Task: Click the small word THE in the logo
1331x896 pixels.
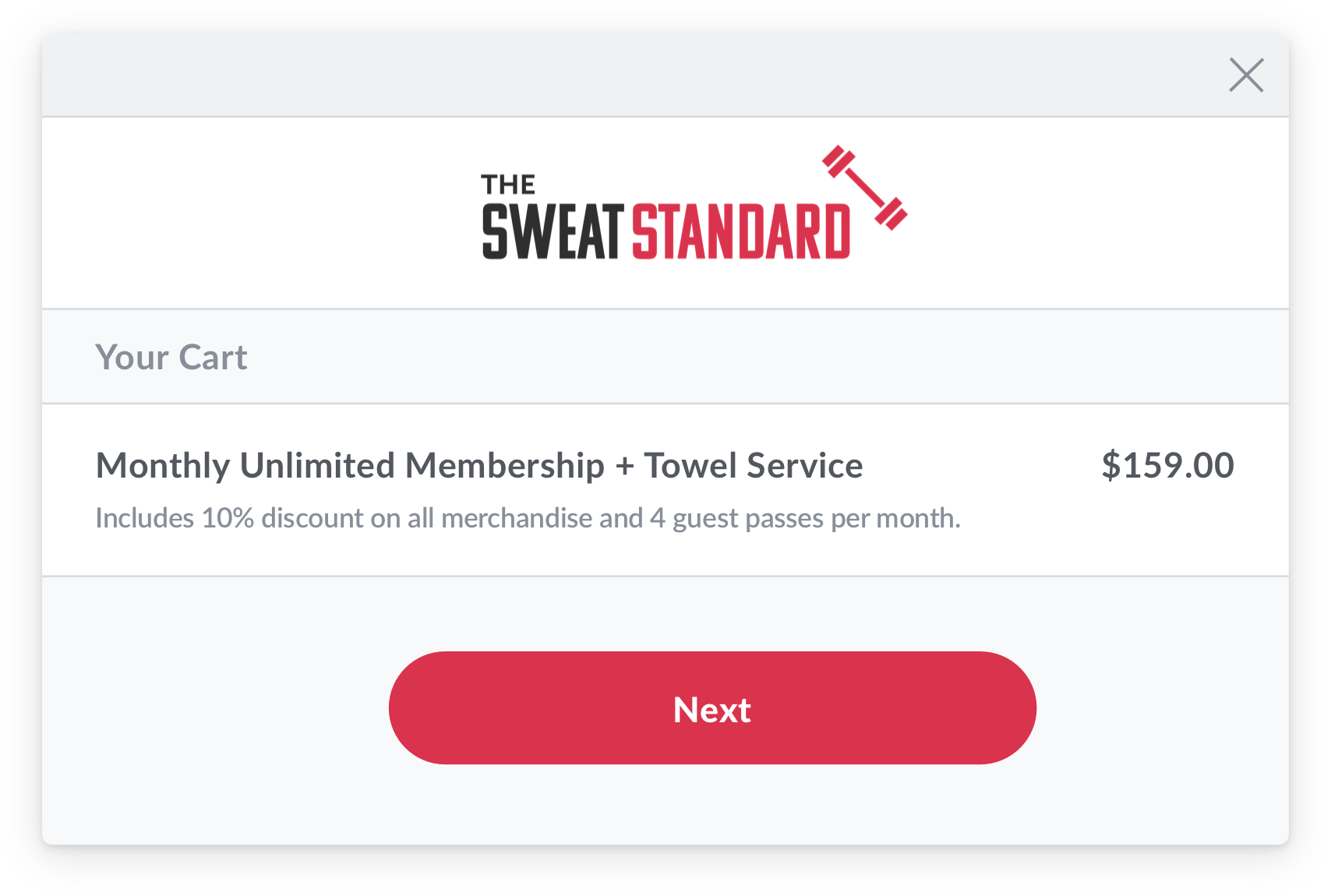Action: coord(508,185)
